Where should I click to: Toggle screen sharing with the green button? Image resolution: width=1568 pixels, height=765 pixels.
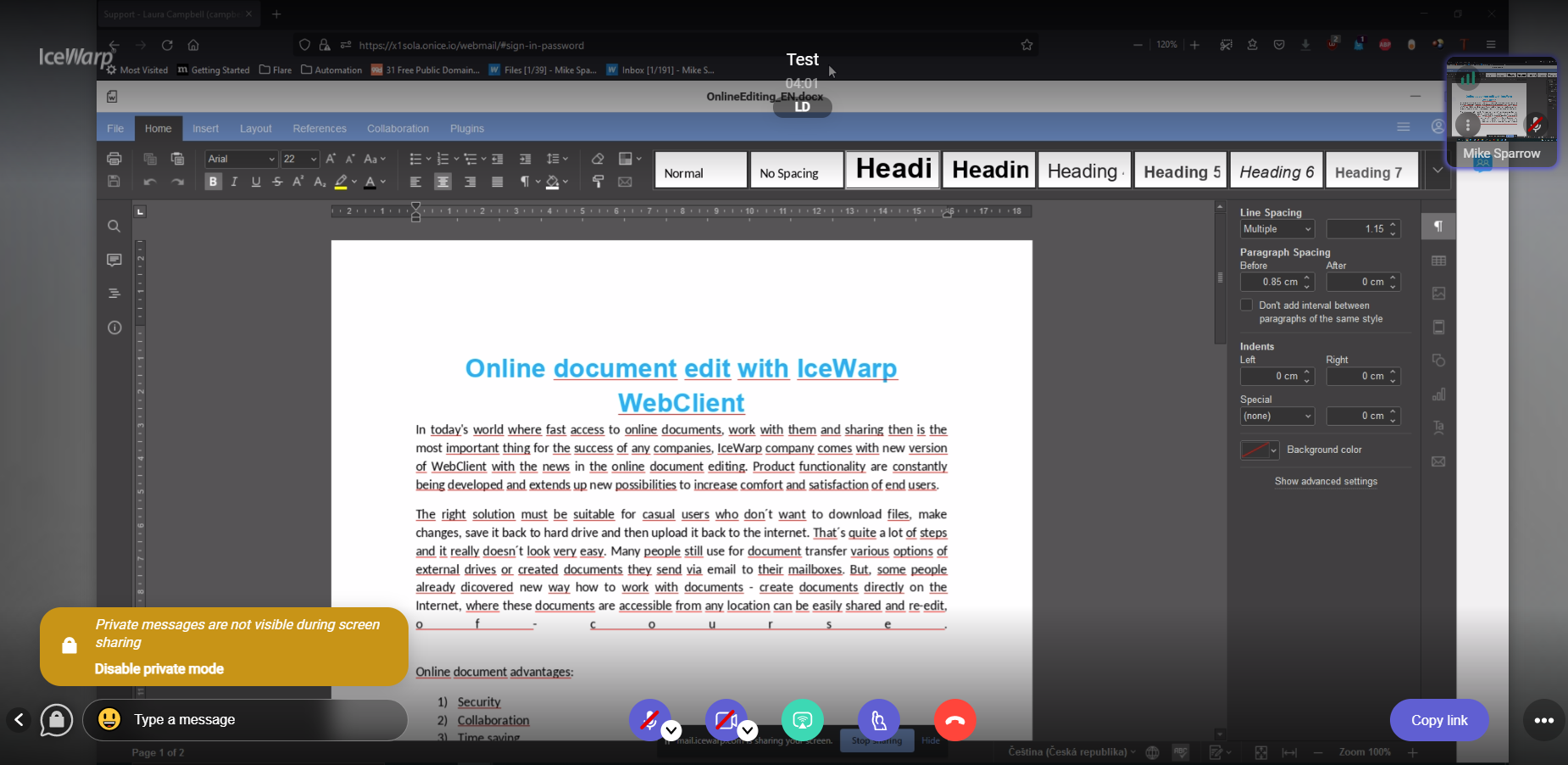[802, 720]
